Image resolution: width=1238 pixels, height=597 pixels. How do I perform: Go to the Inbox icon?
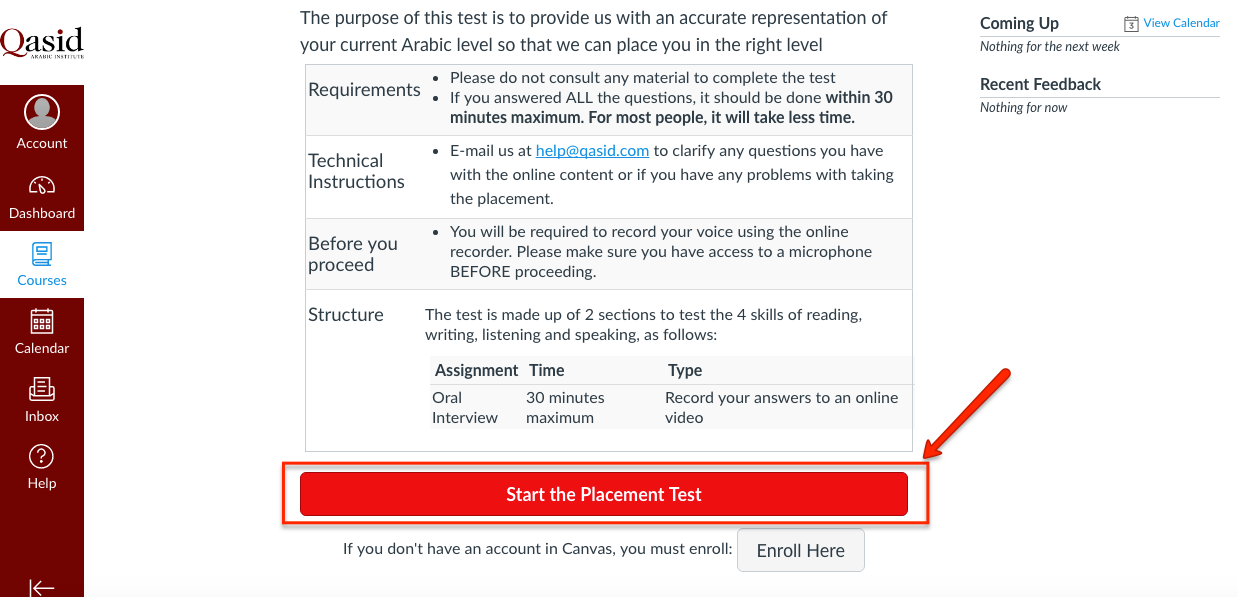tap(42, 388)
